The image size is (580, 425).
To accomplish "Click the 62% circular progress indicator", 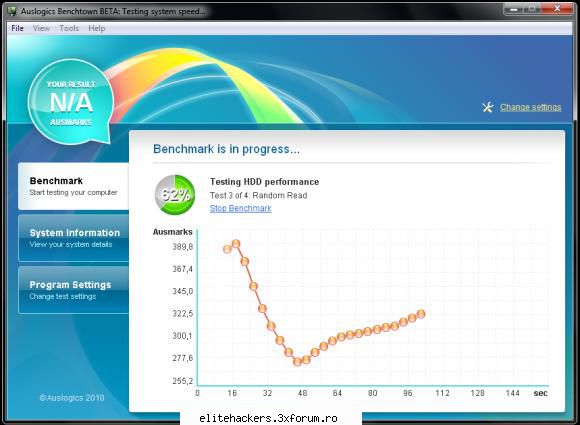I will tap(175, 195).
